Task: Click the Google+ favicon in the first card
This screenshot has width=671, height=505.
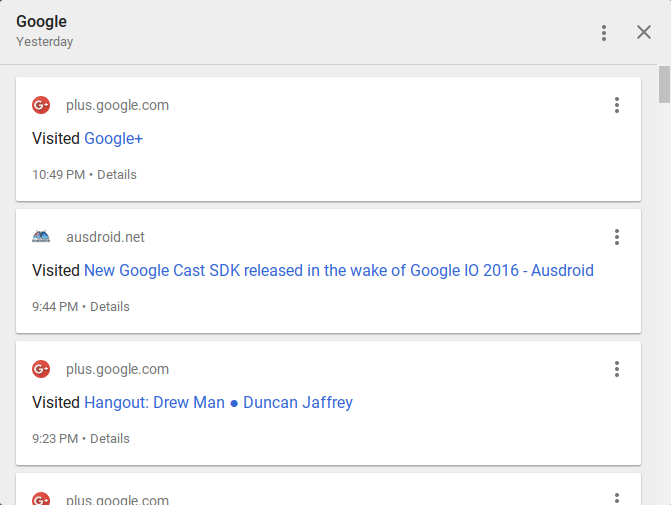Action: [x=41, y=105]
